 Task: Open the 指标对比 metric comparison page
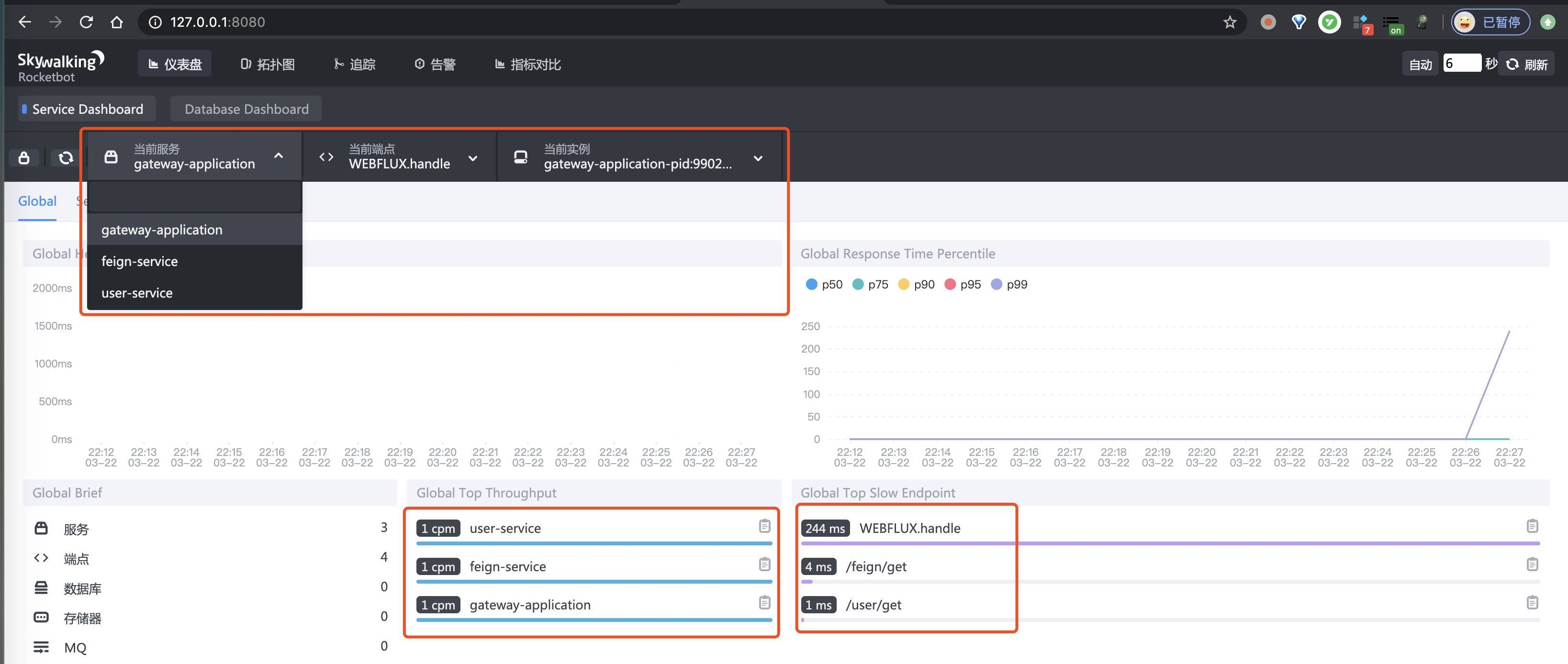528,64
